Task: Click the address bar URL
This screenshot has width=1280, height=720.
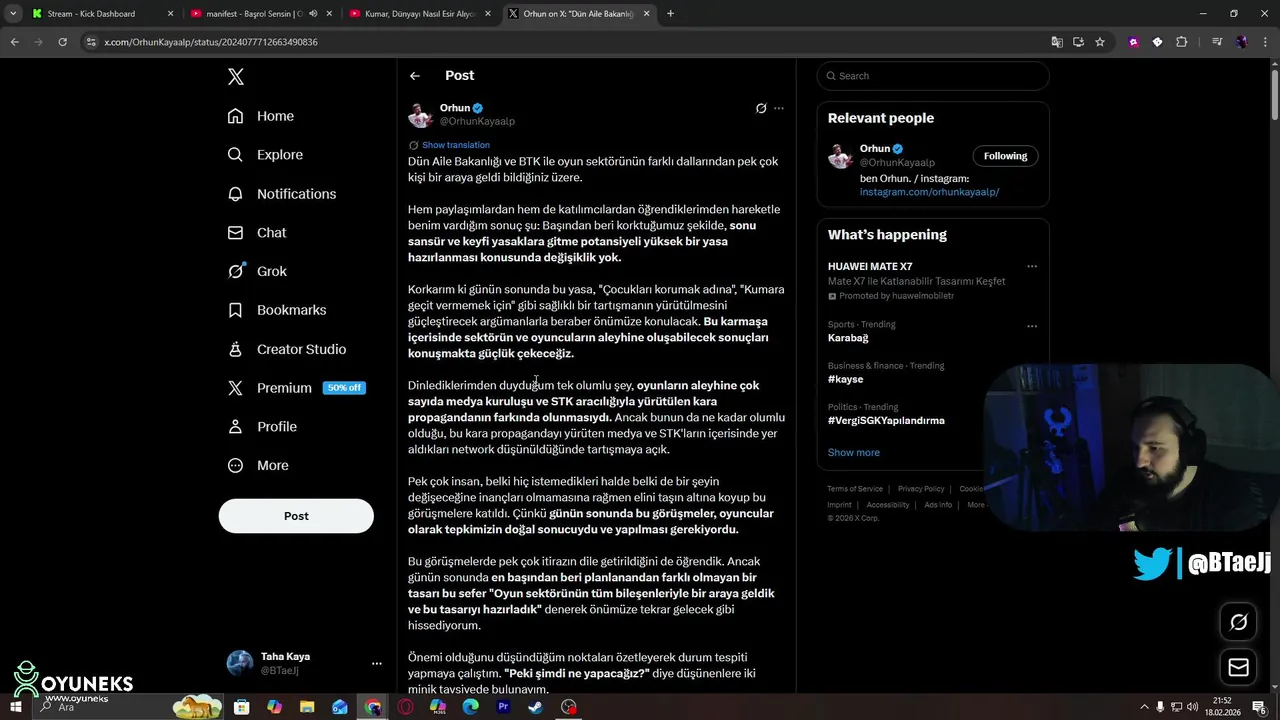Action: point(211,42)
